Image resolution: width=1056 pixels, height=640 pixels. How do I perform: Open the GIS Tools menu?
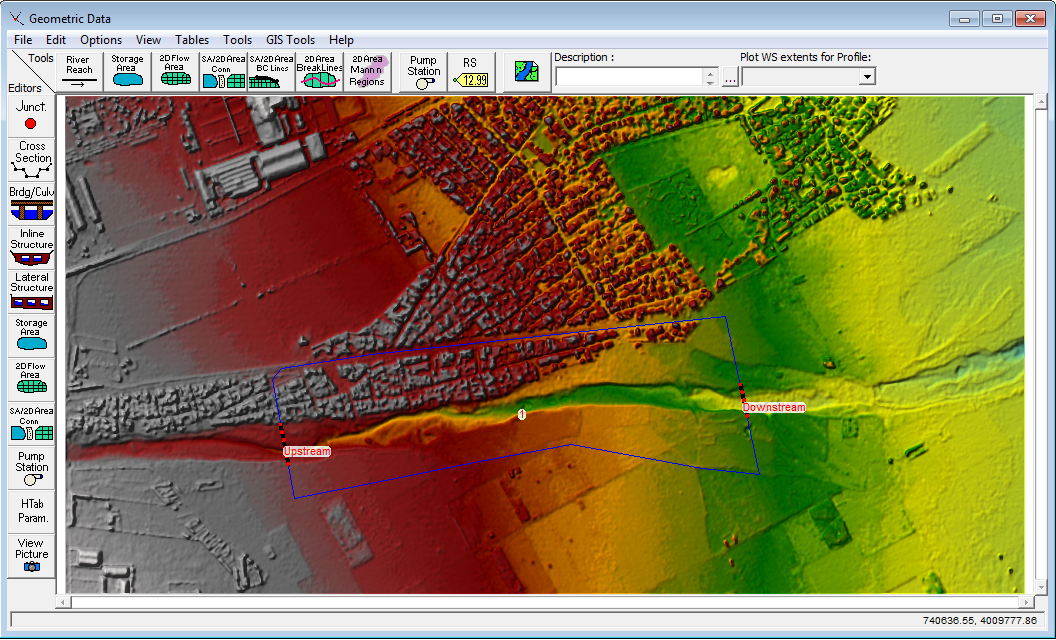point(290,40)
